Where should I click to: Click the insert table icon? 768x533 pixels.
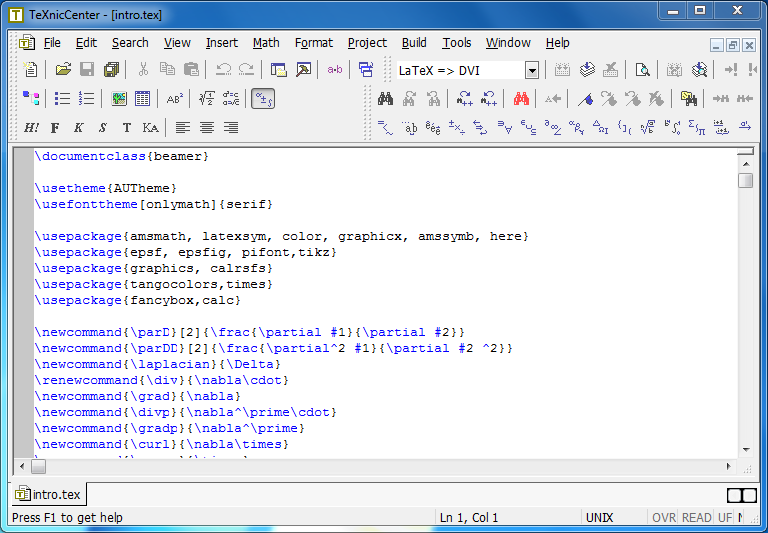pyautogui.click(x=143, y=99)
